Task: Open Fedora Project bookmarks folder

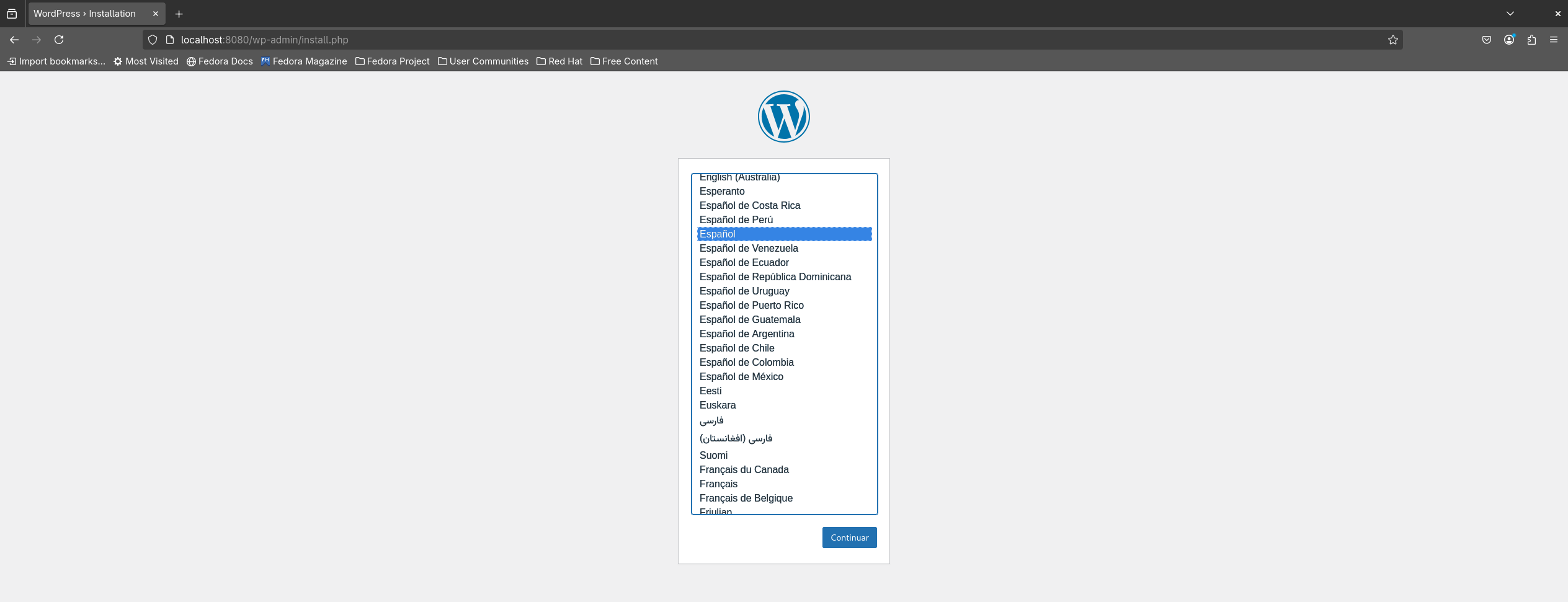Action: click(392, 61)
